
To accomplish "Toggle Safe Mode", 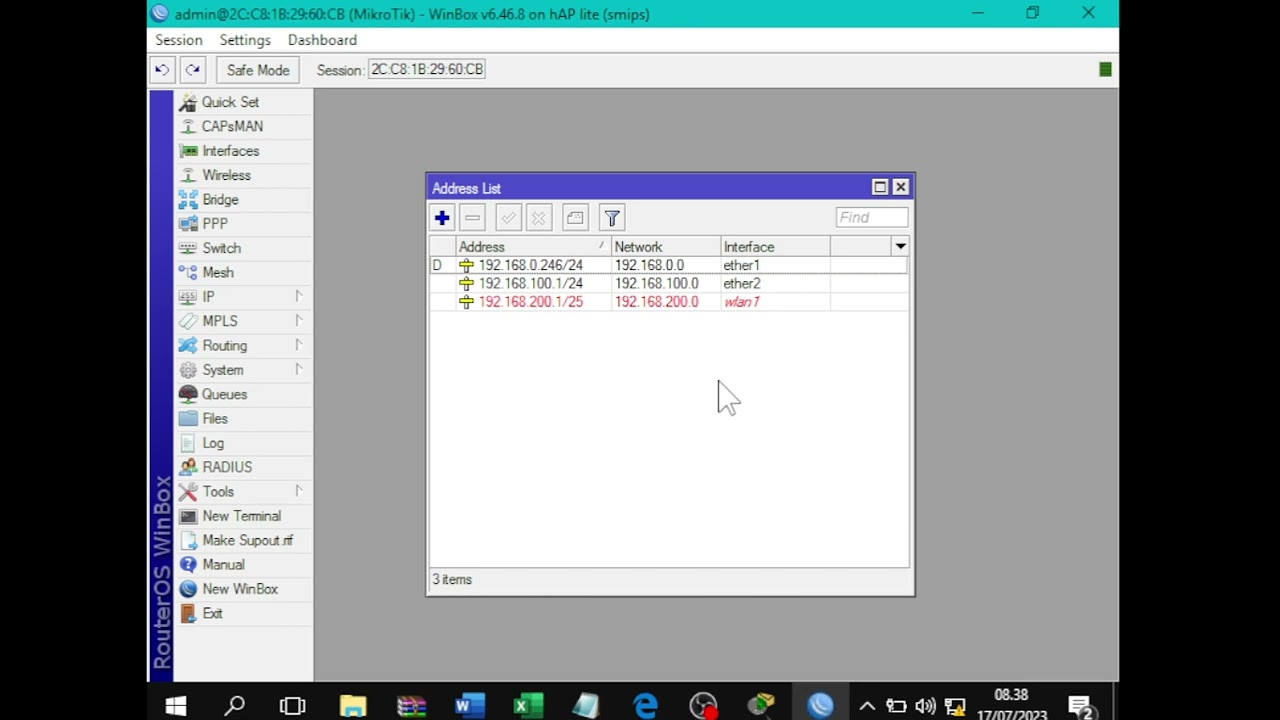I will pos(258,70).
